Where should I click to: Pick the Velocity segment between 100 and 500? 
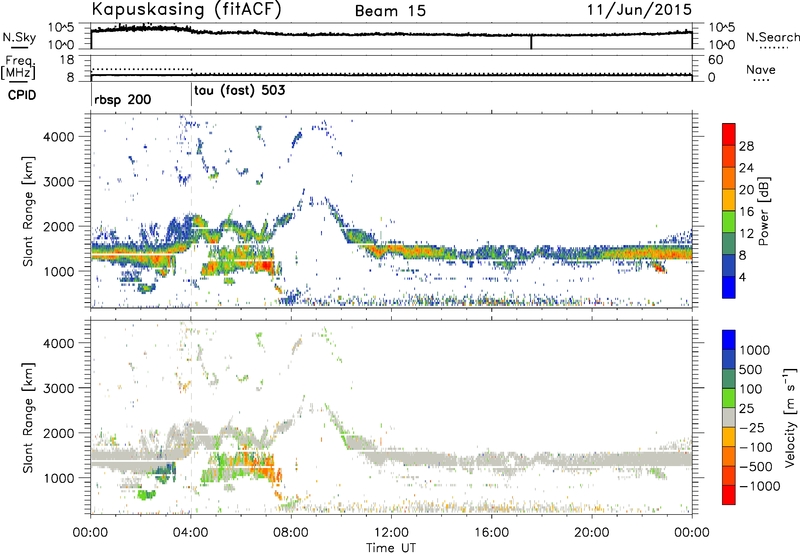click(x=729, y=379)
